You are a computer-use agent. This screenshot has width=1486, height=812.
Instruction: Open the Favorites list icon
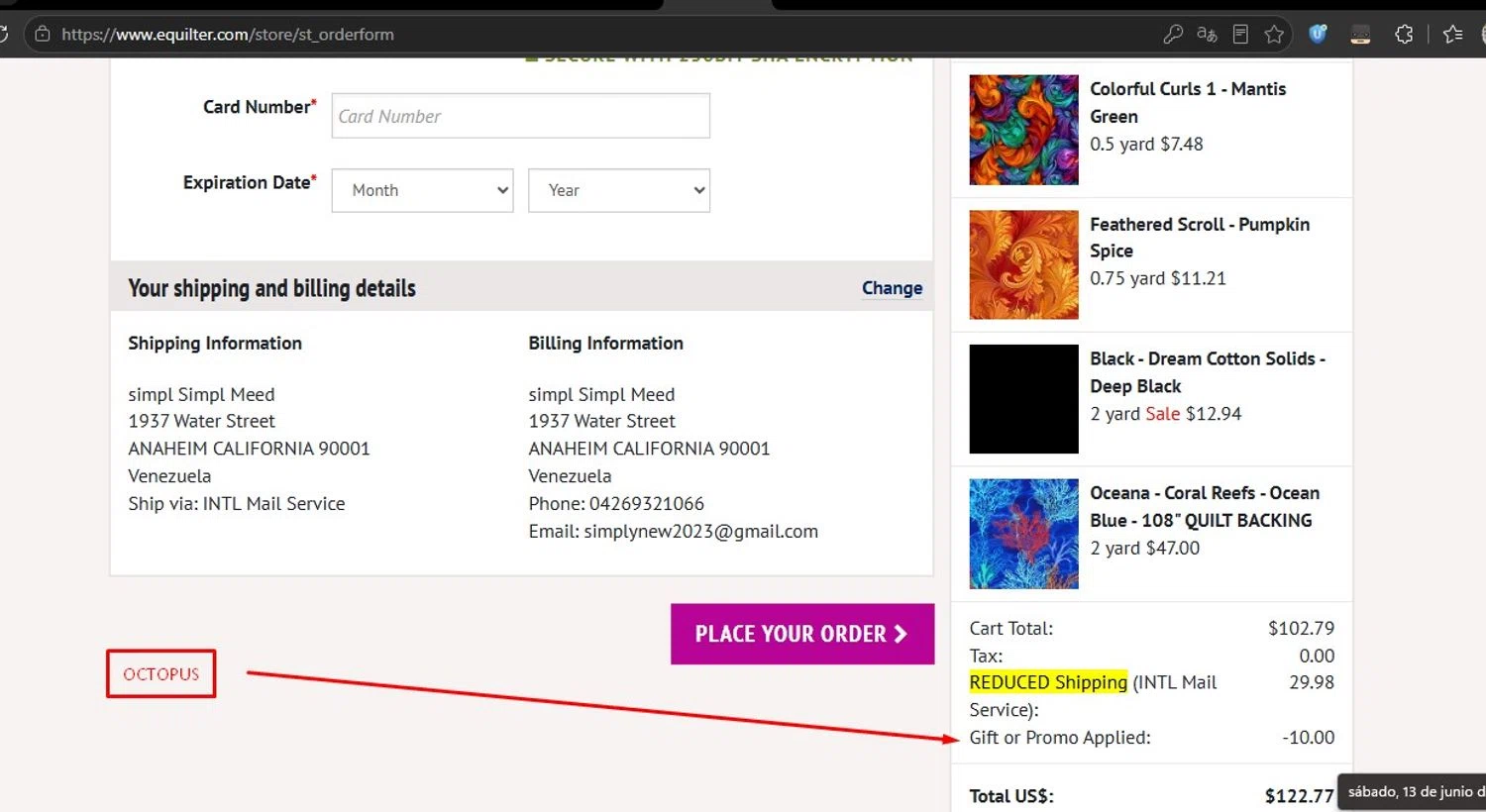pos(1452,35)
